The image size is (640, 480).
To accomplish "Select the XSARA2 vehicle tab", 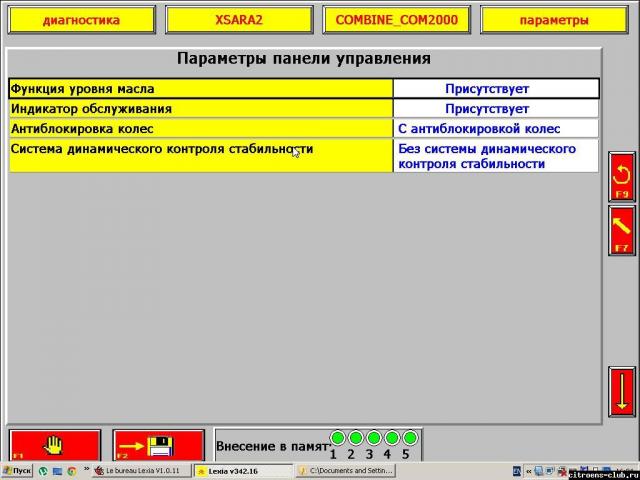I will [x=239, y=20].
